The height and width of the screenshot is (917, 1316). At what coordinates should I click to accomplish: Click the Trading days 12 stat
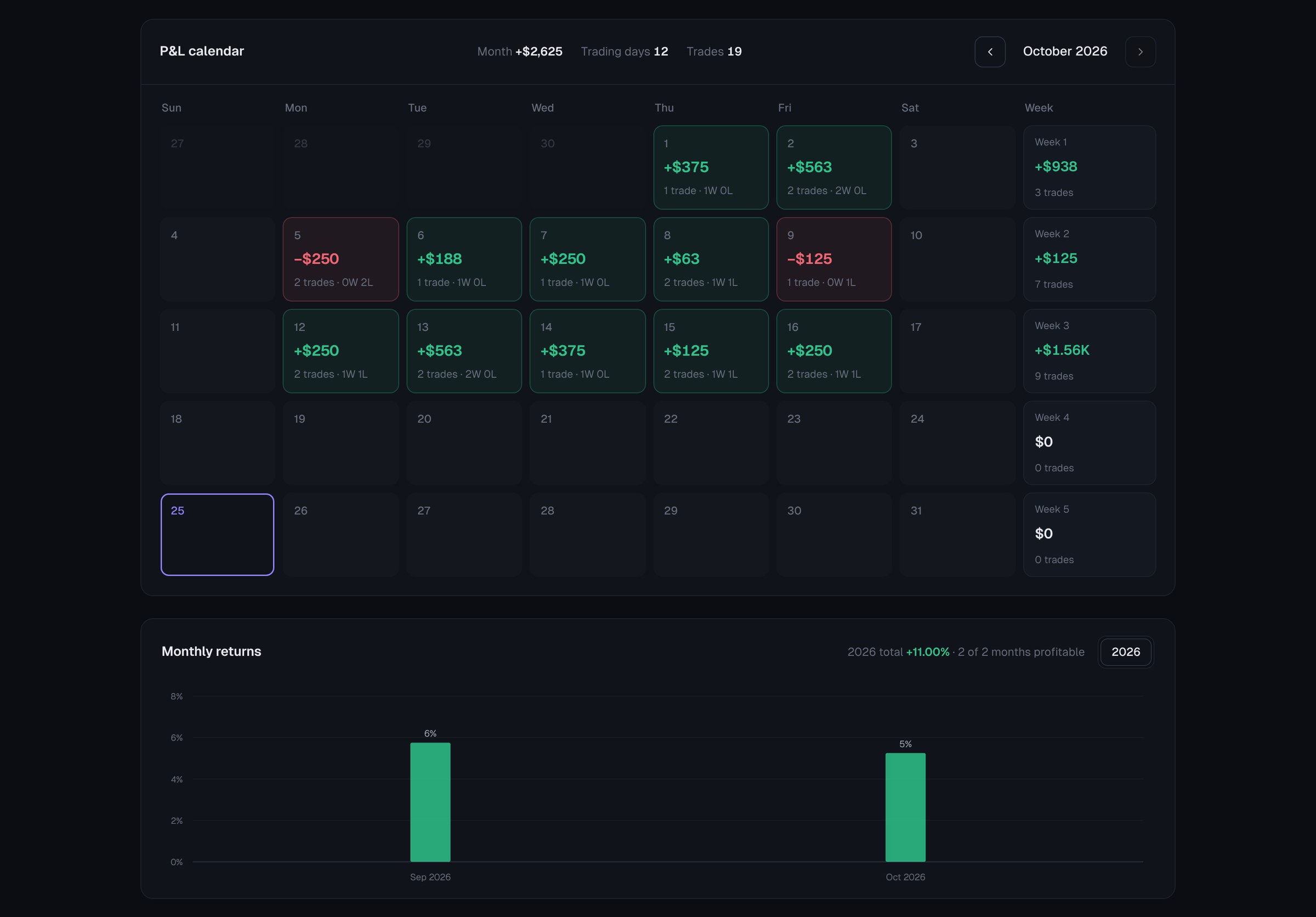pos(624,52)
